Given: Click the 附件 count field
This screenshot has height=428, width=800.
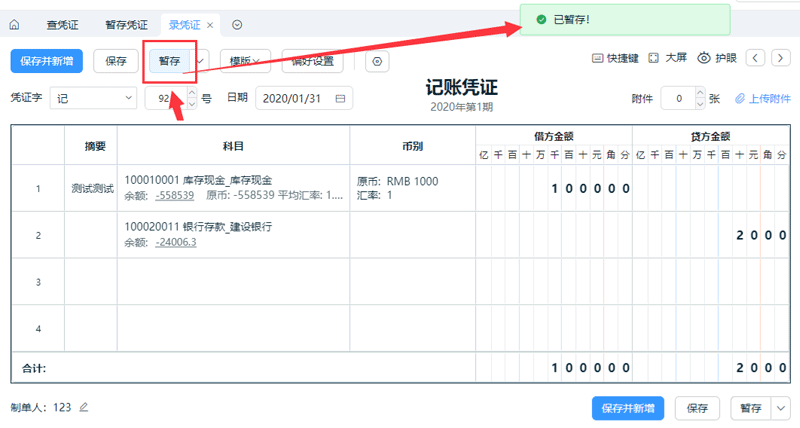Looking at the screenshot, I should pos(679,98).
